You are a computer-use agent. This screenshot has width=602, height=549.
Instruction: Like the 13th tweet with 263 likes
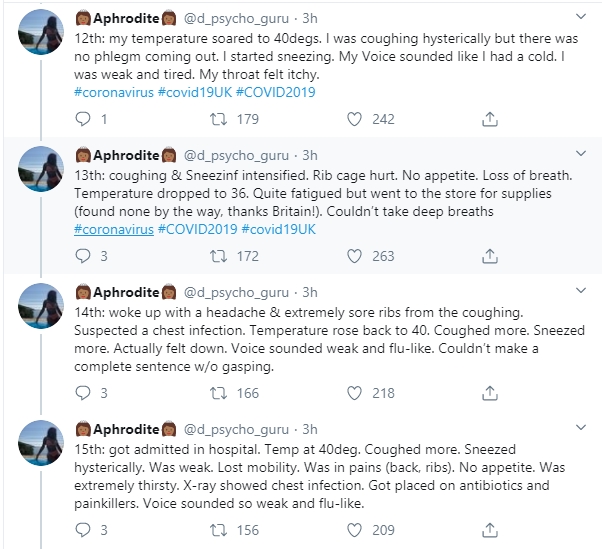click(x=354, y=256)
